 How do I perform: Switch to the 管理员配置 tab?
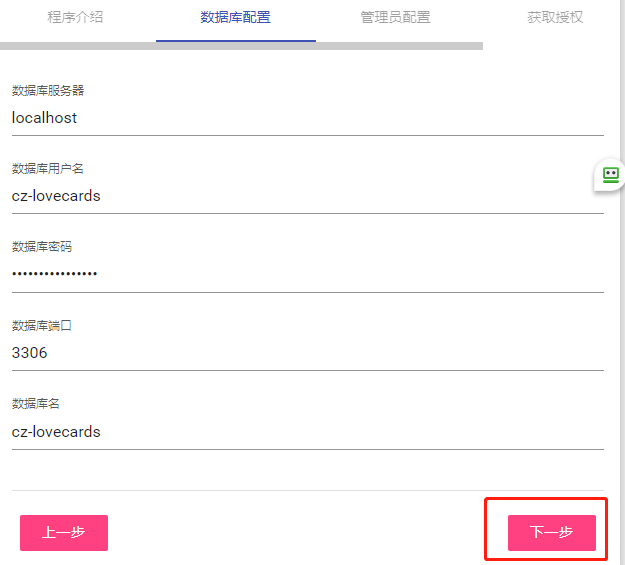coord(395,17)
